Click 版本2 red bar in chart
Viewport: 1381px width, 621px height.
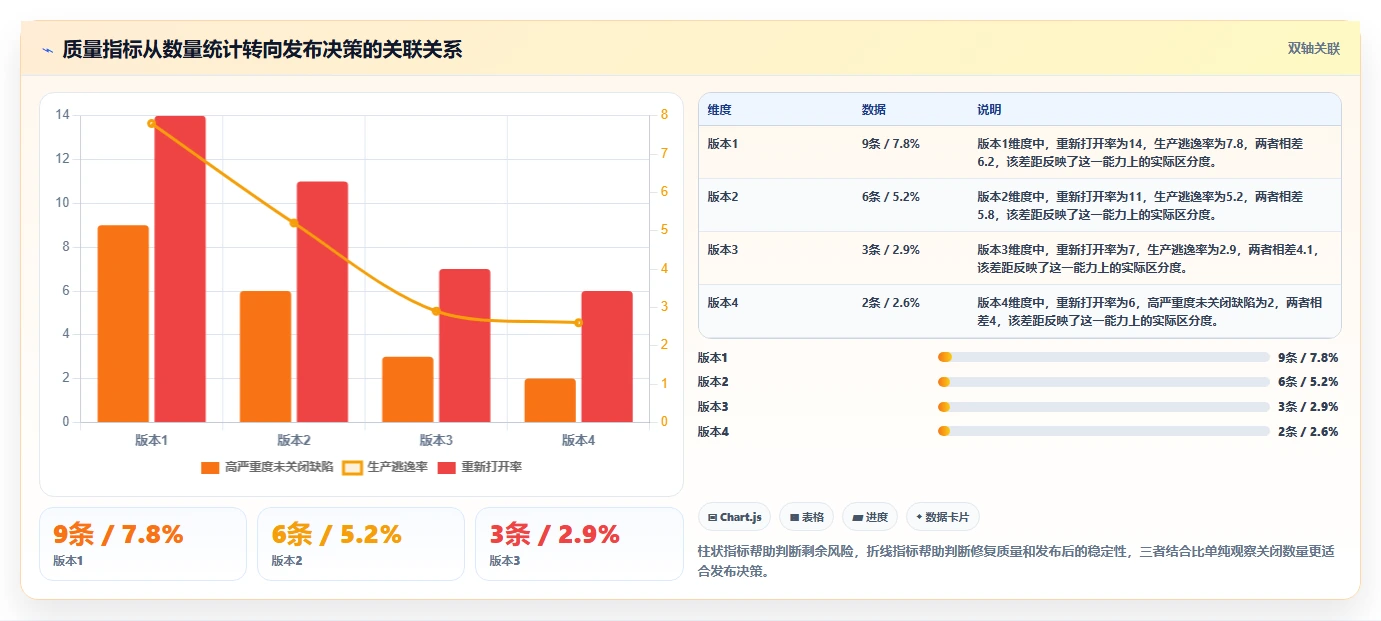(x=322, y=302)
